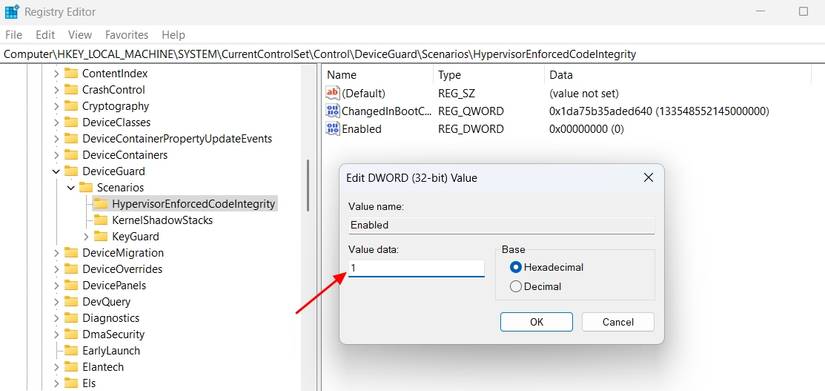Click the tree pane vertical scrollbar

click(x=308, y=185)
